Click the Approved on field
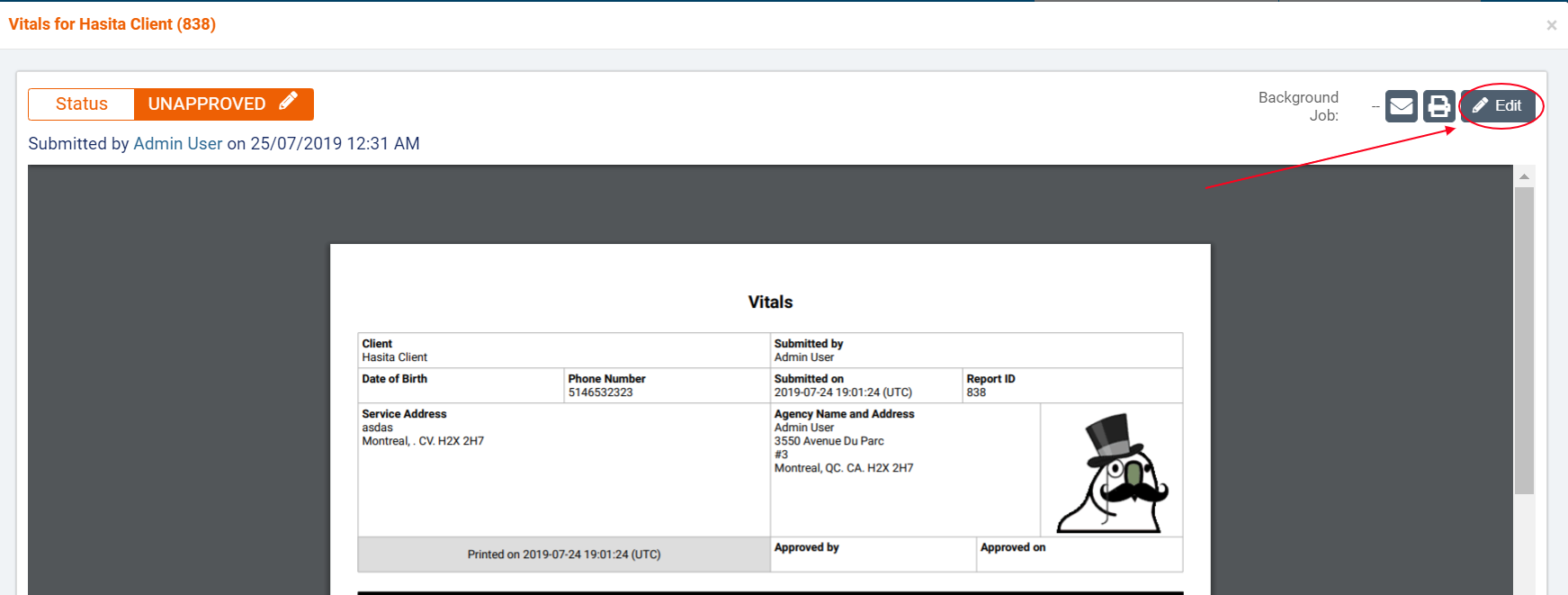This screenshot has height=595, width=1568. [1079, 554]
